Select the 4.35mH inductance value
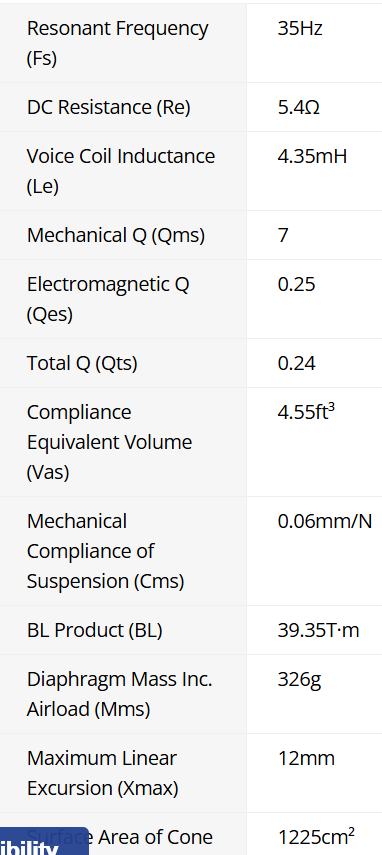Screen dimensions: 382x855 tap(312, 156)
